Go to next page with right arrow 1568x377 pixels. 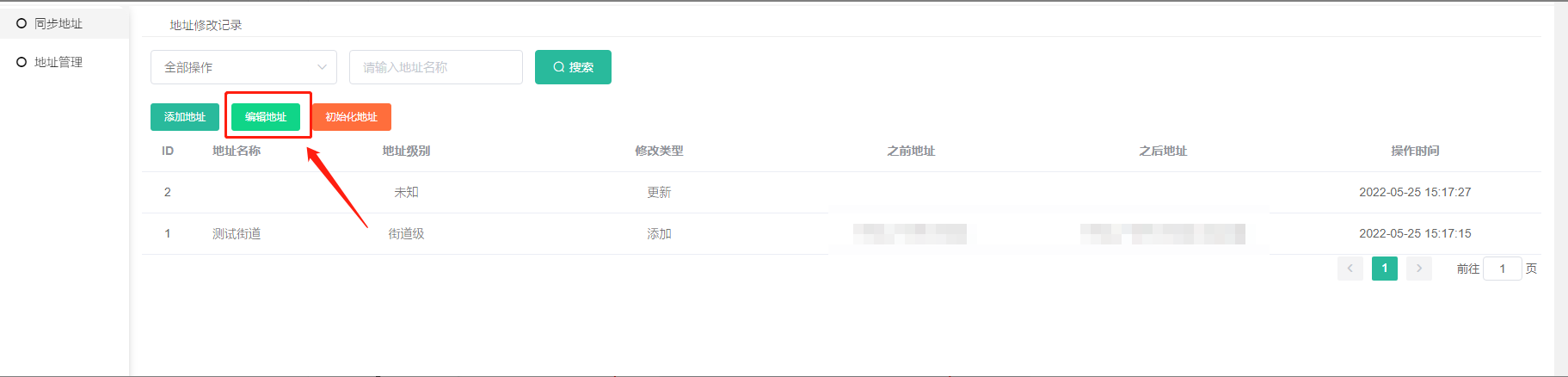[x=1419, y=269]
